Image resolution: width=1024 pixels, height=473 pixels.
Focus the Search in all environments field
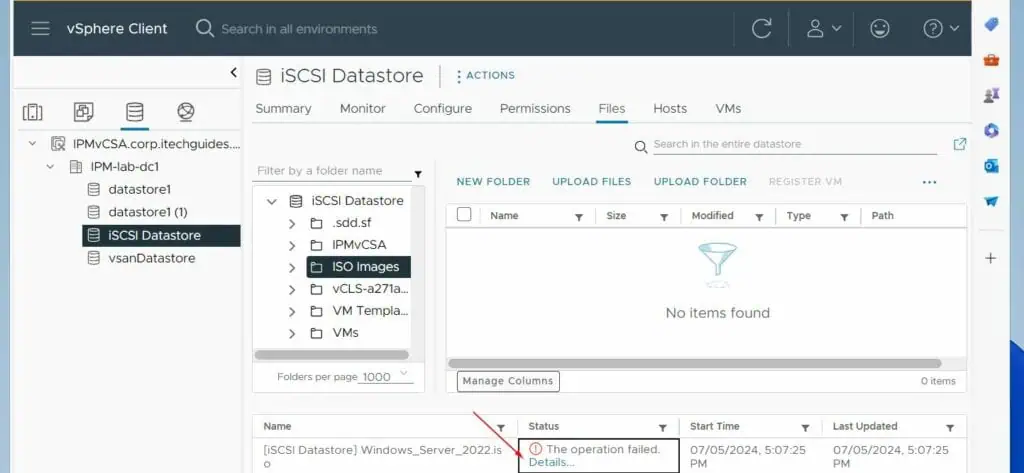[299, 29]
